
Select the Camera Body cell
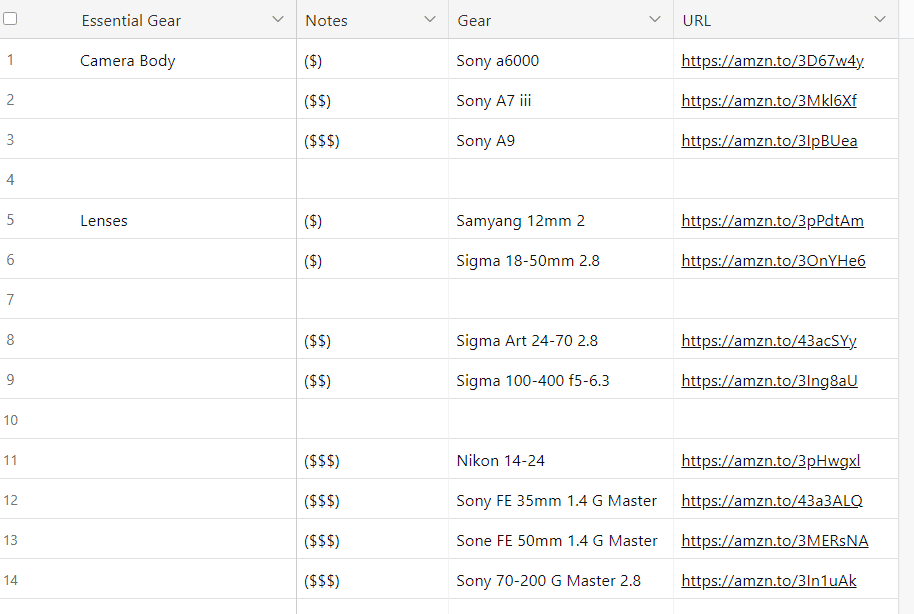coord(128,61)
